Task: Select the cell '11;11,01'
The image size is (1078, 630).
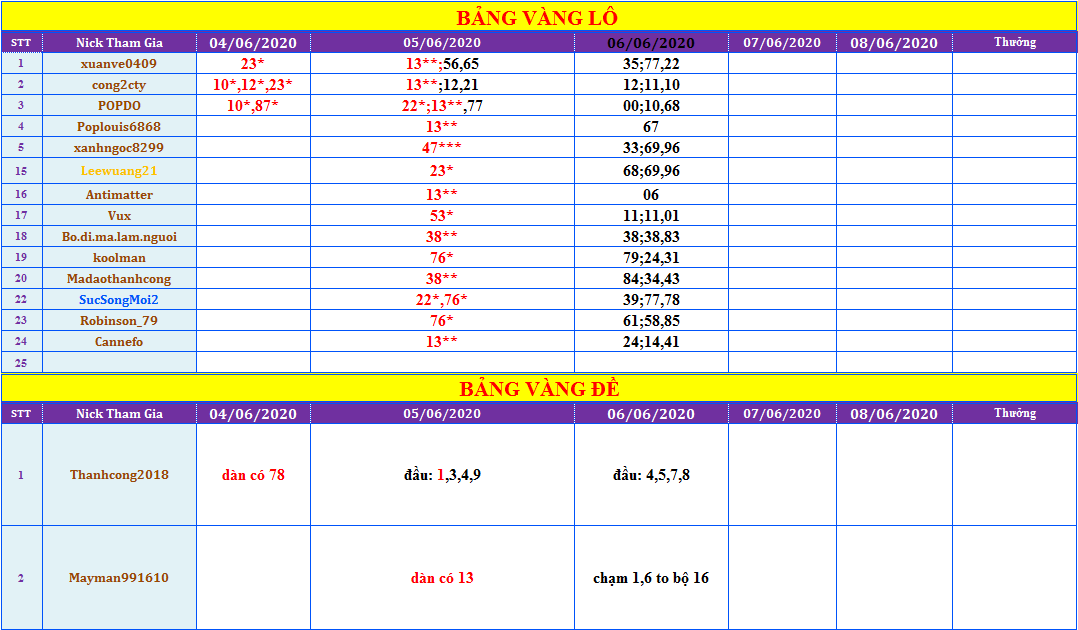Action: pyautogui.click(x=651, y=216)
